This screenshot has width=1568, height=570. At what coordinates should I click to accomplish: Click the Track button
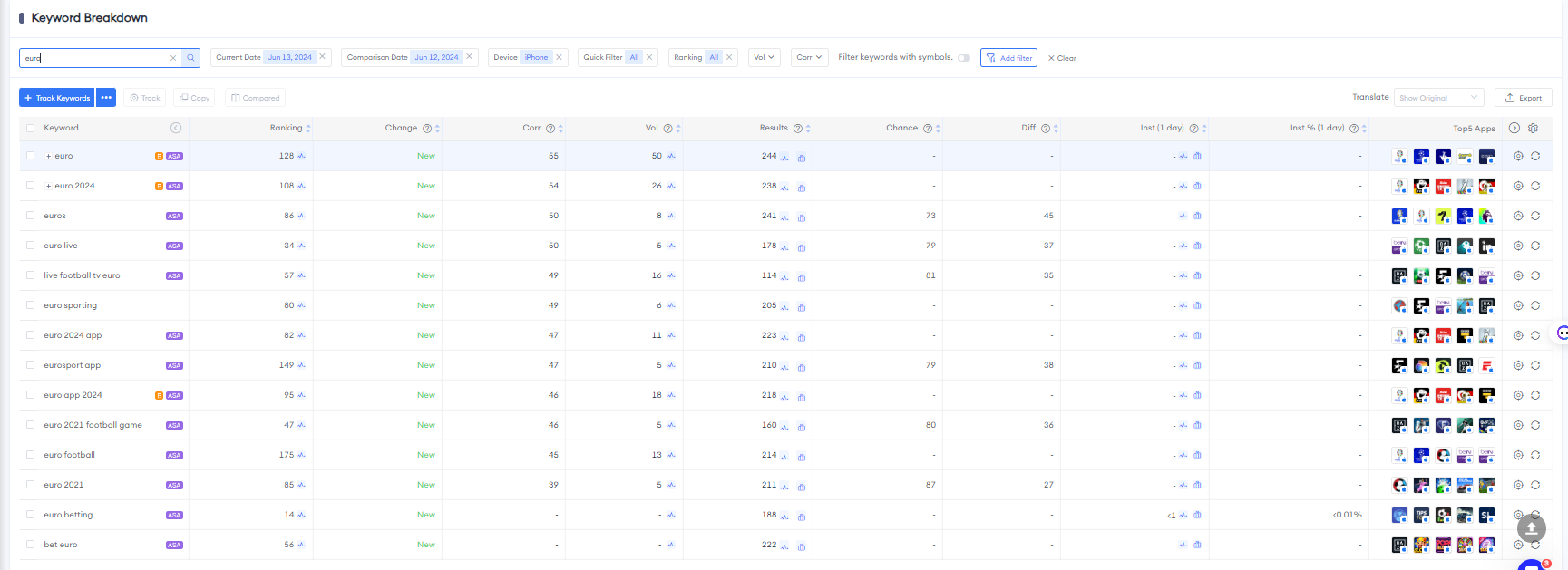(x=145, y=98)
